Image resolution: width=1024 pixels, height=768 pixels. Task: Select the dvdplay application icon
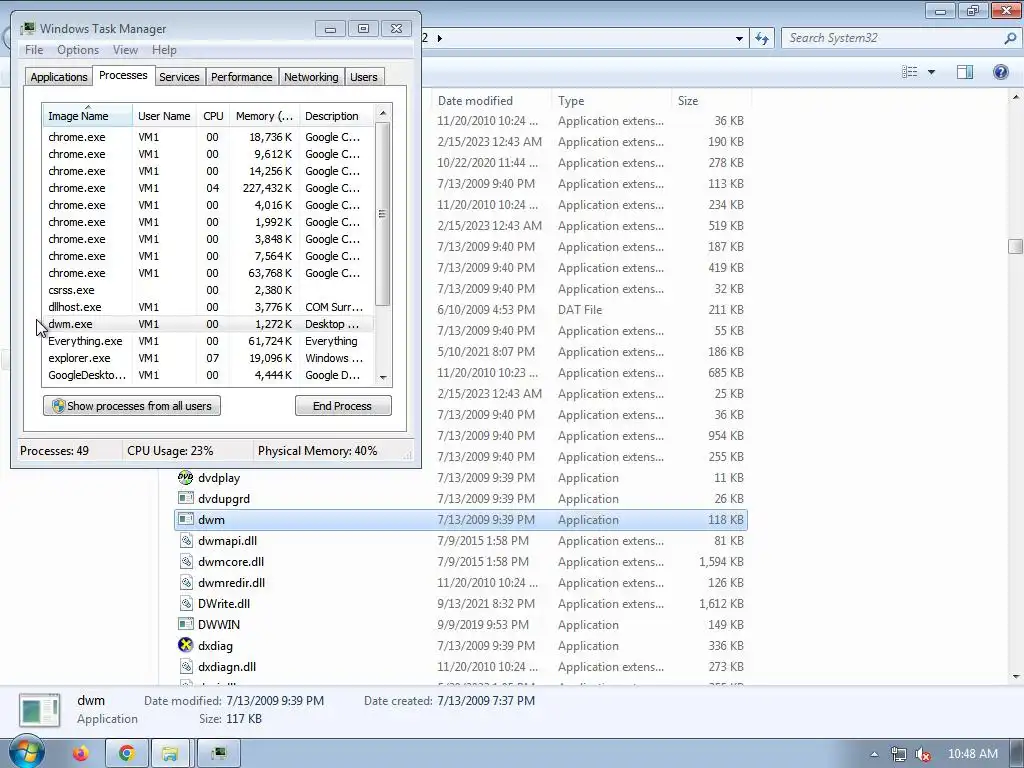[x=185, y=477]
